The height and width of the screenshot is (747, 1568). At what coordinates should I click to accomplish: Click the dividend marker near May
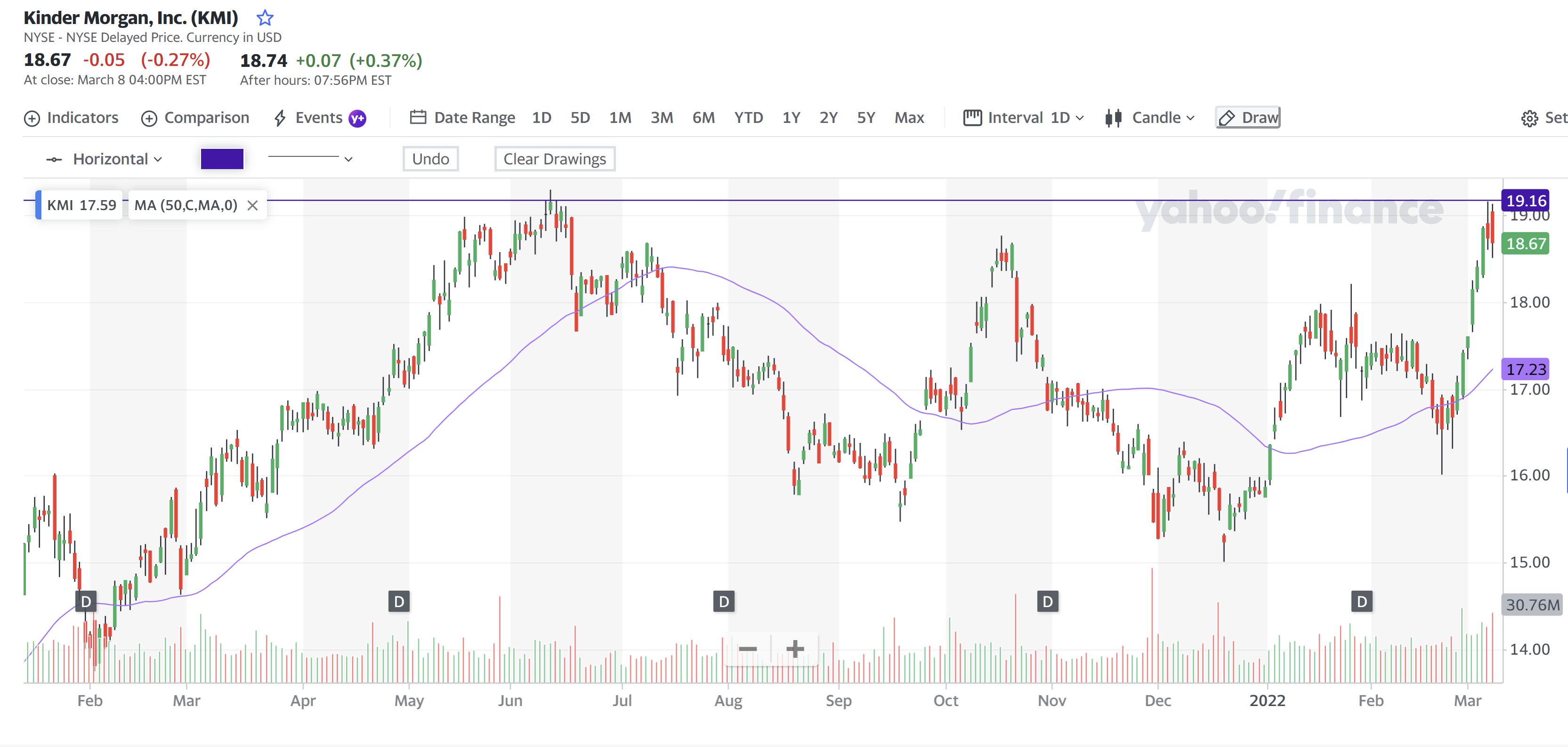point(399,601)
